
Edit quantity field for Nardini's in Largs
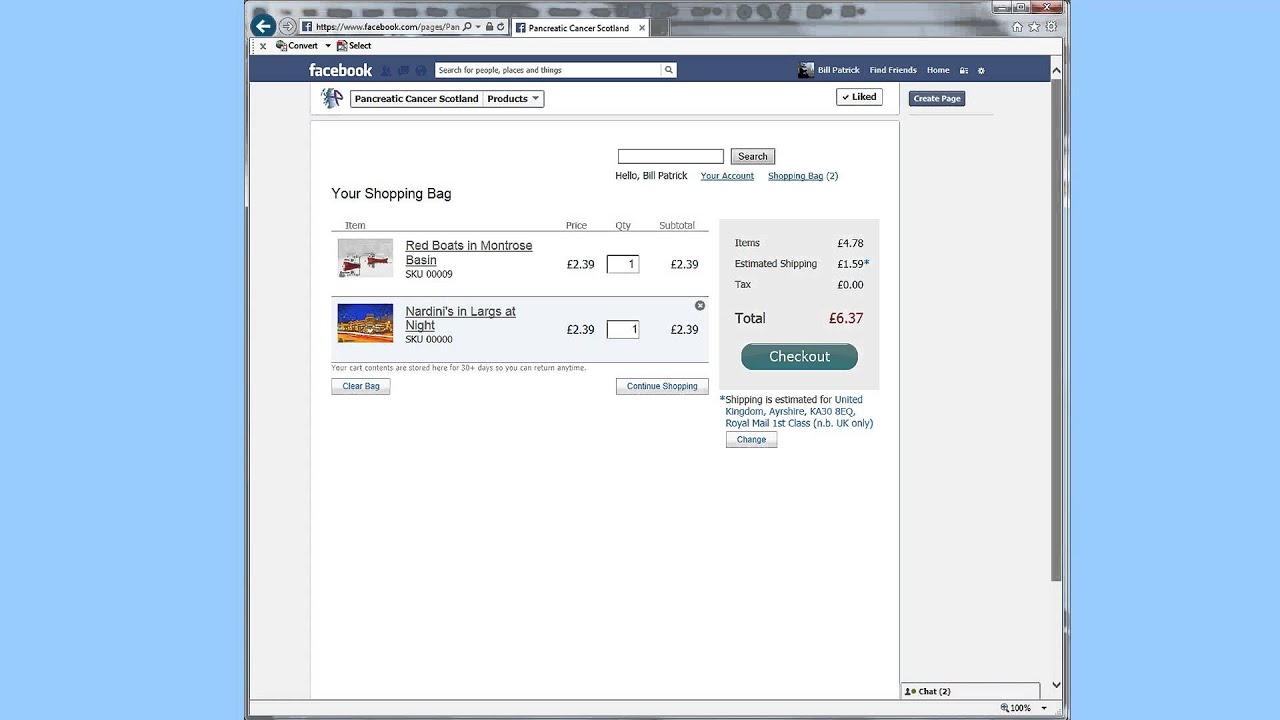click(x=622, y=329)
